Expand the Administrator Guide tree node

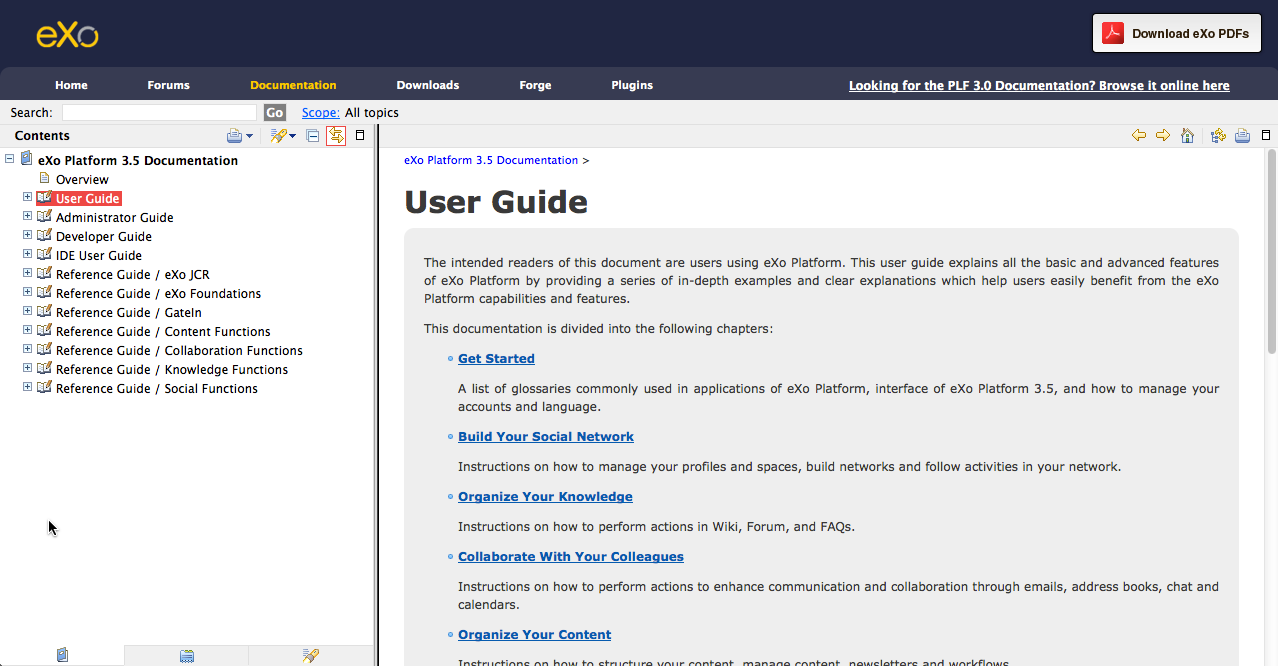tap(27, 216)
